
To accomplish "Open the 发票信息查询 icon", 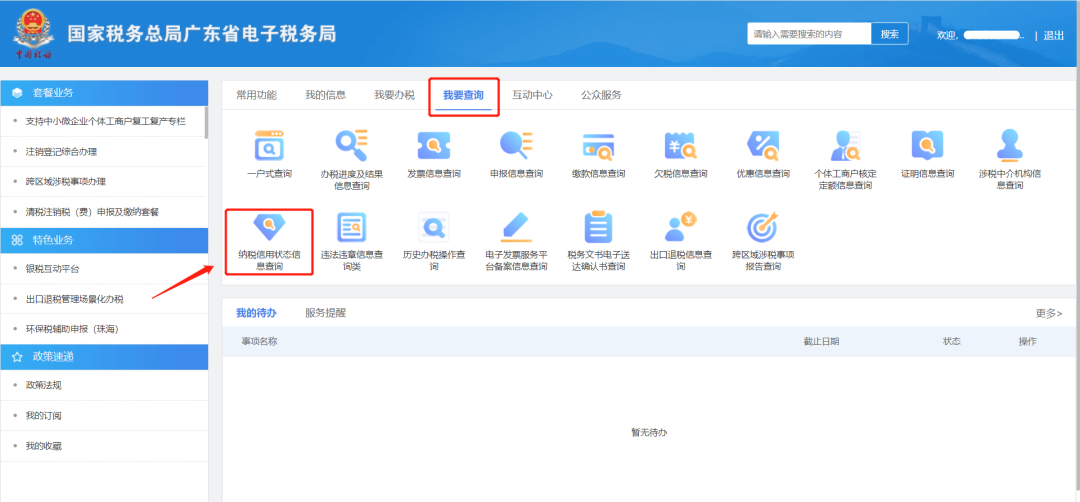I will coord(433,145).
